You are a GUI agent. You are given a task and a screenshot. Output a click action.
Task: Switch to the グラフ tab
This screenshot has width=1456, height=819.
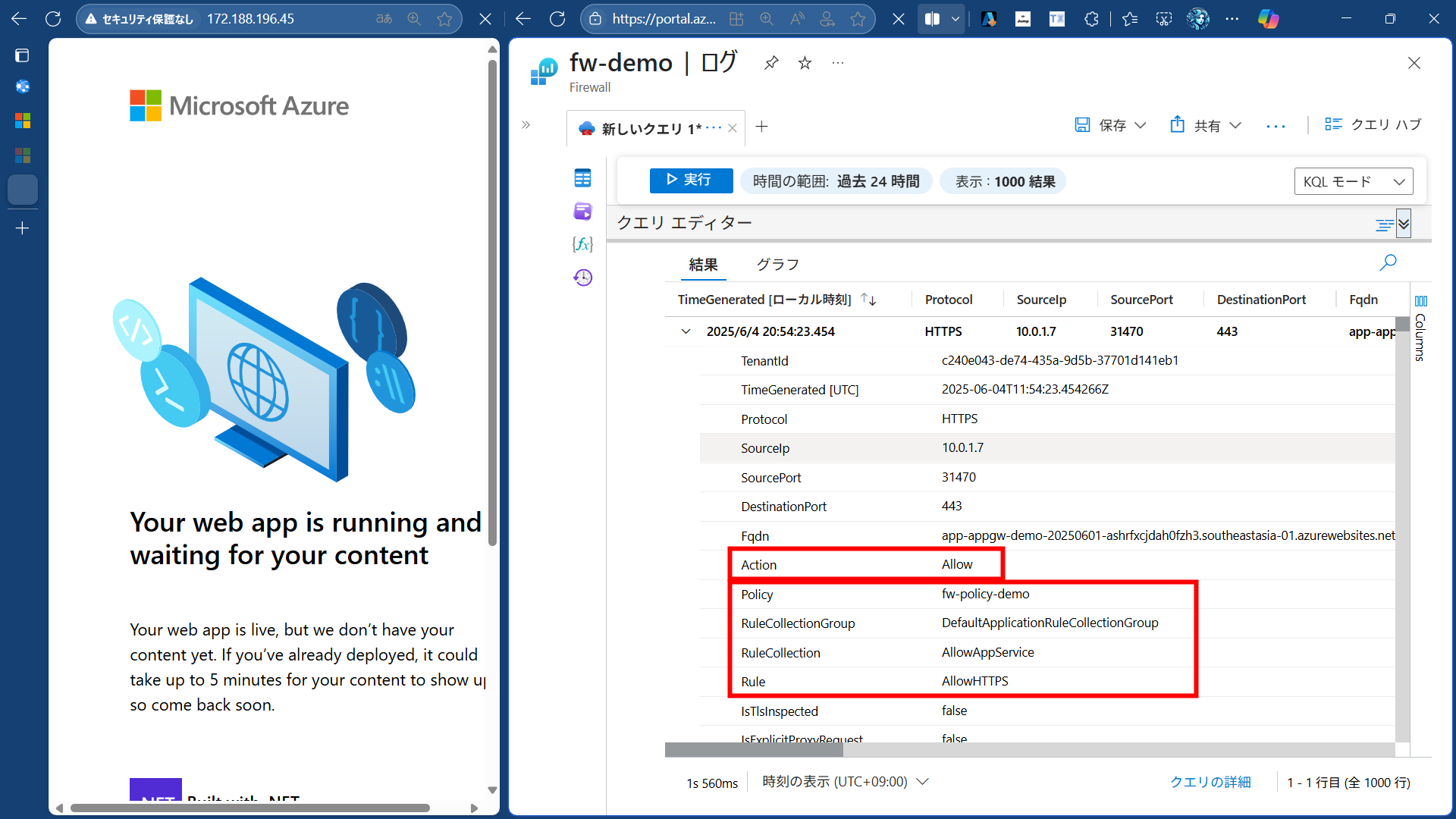(x=778, y=264)
